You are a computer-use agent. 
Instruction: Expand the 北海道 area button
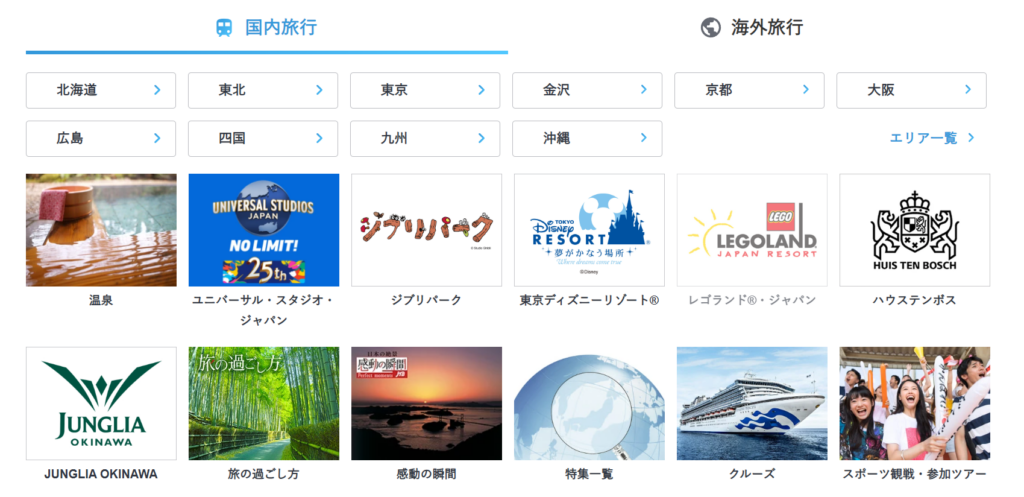click(x=101, y=90)
